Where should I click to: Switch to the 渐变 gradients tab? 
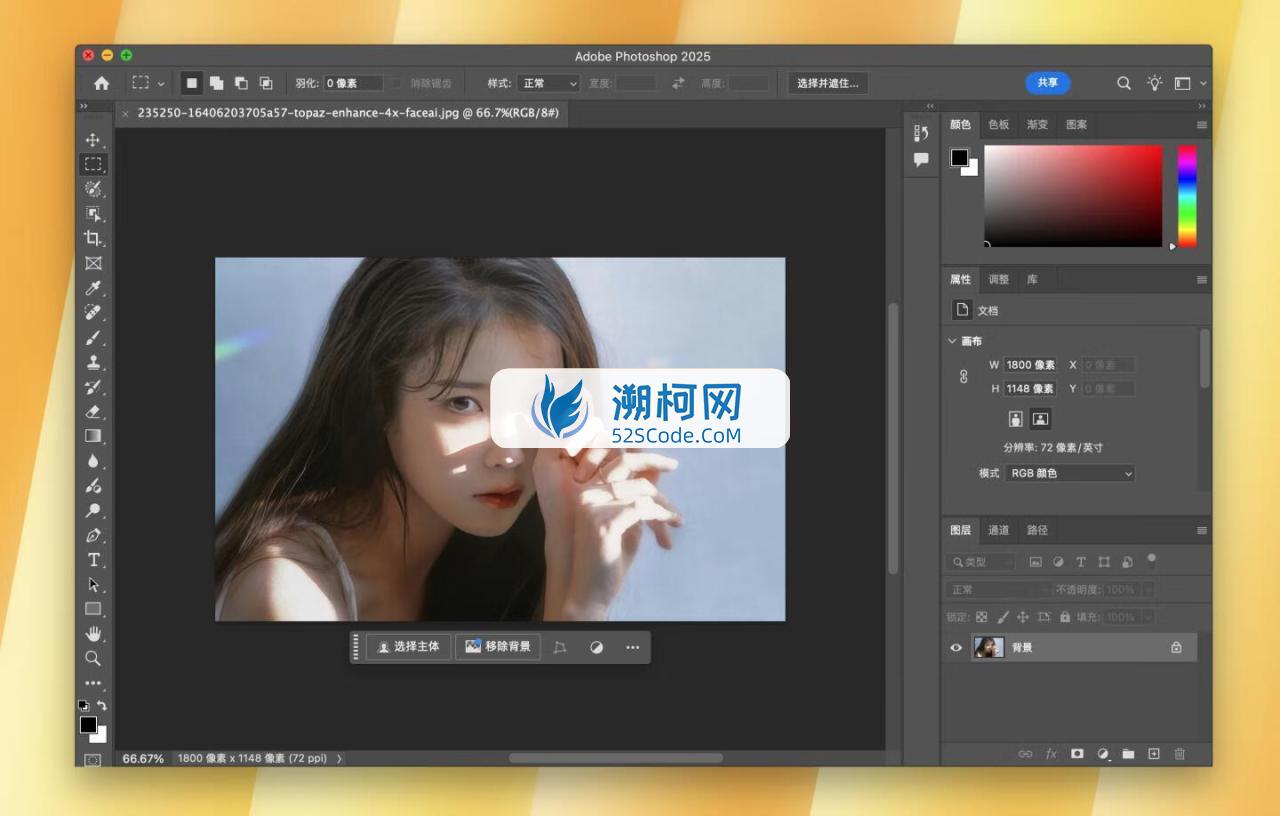1037,125
